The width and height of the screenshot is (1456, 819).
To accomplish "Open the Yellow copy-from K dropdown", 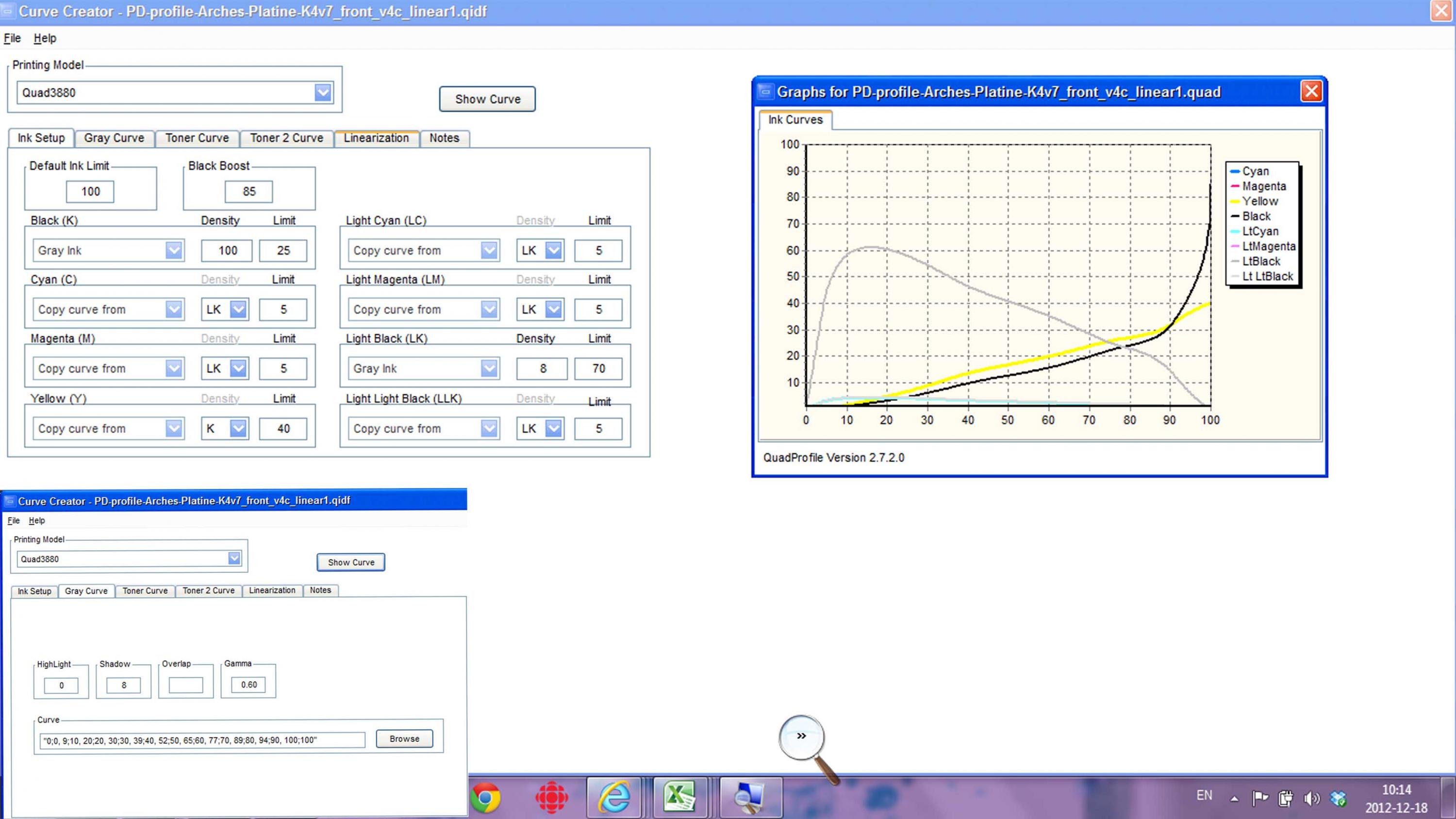I will [238, 429].
